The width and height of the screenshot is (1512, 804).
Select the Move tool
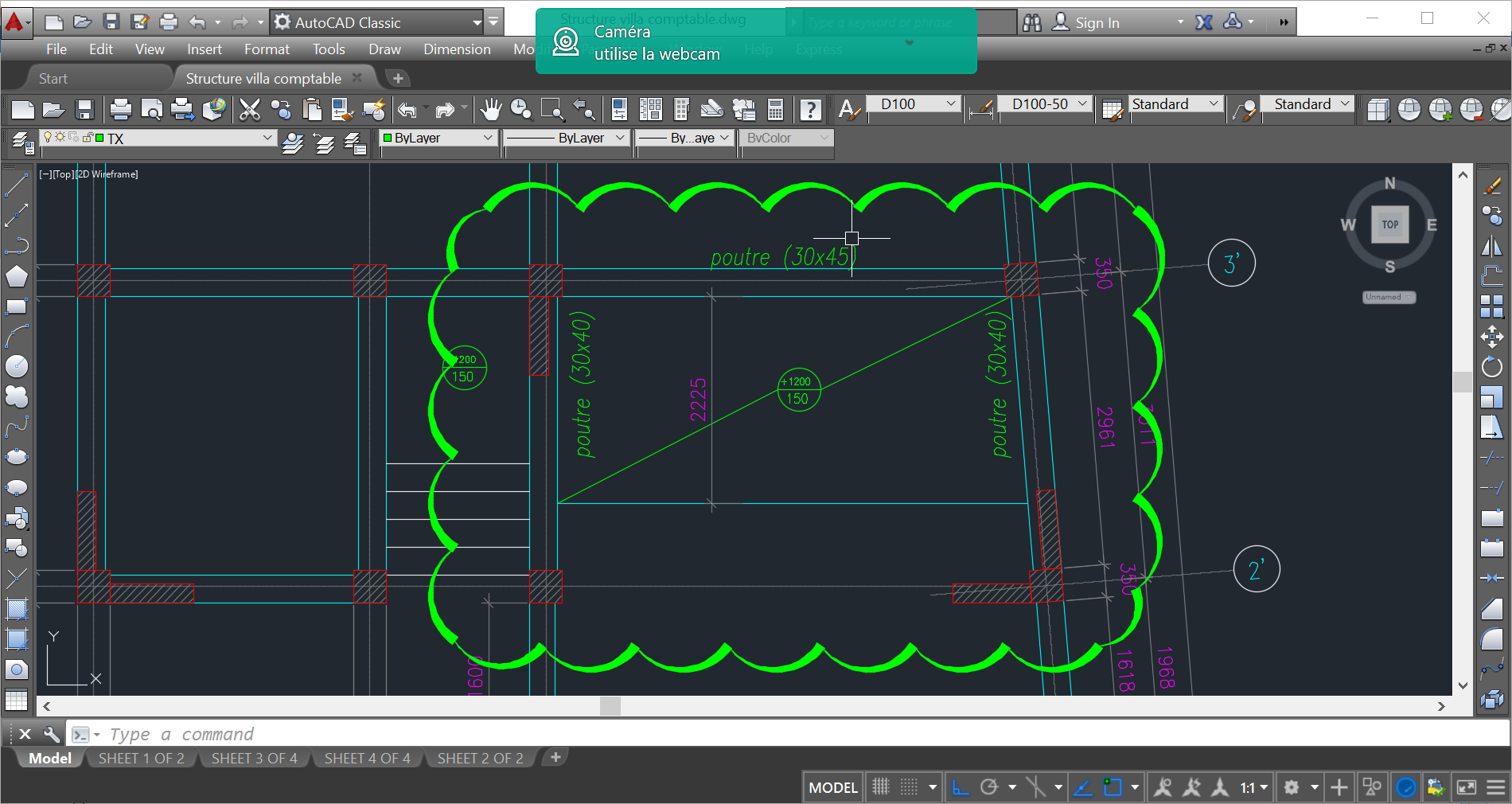coord(1492,337)
